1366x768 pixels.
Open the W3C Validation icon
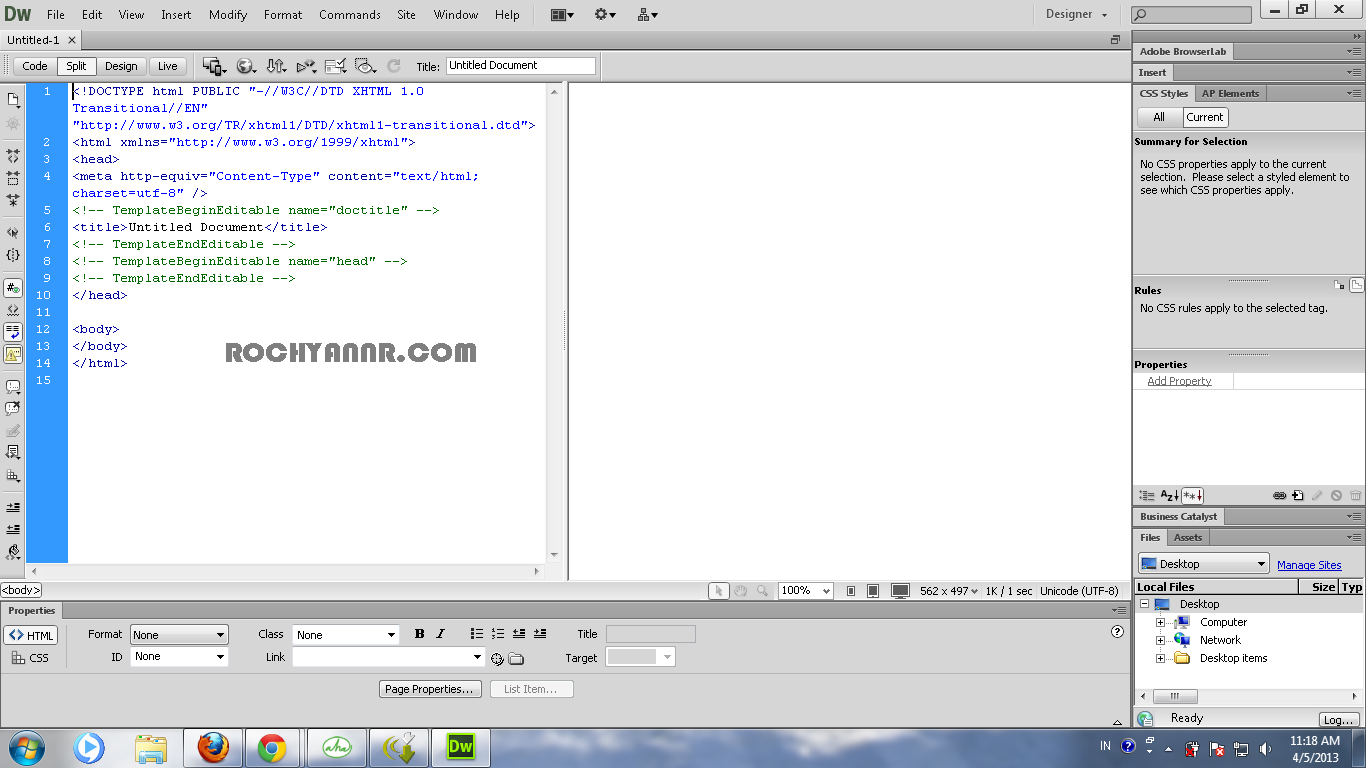[x=306, y=66]
